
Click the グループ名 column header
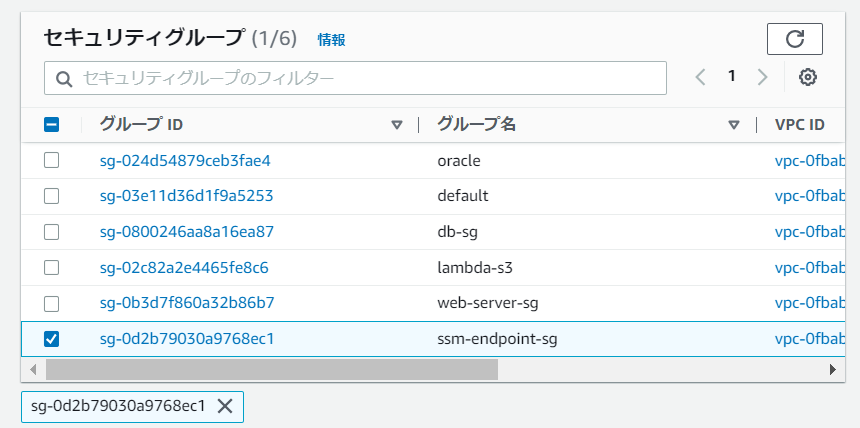coord(476,125)
